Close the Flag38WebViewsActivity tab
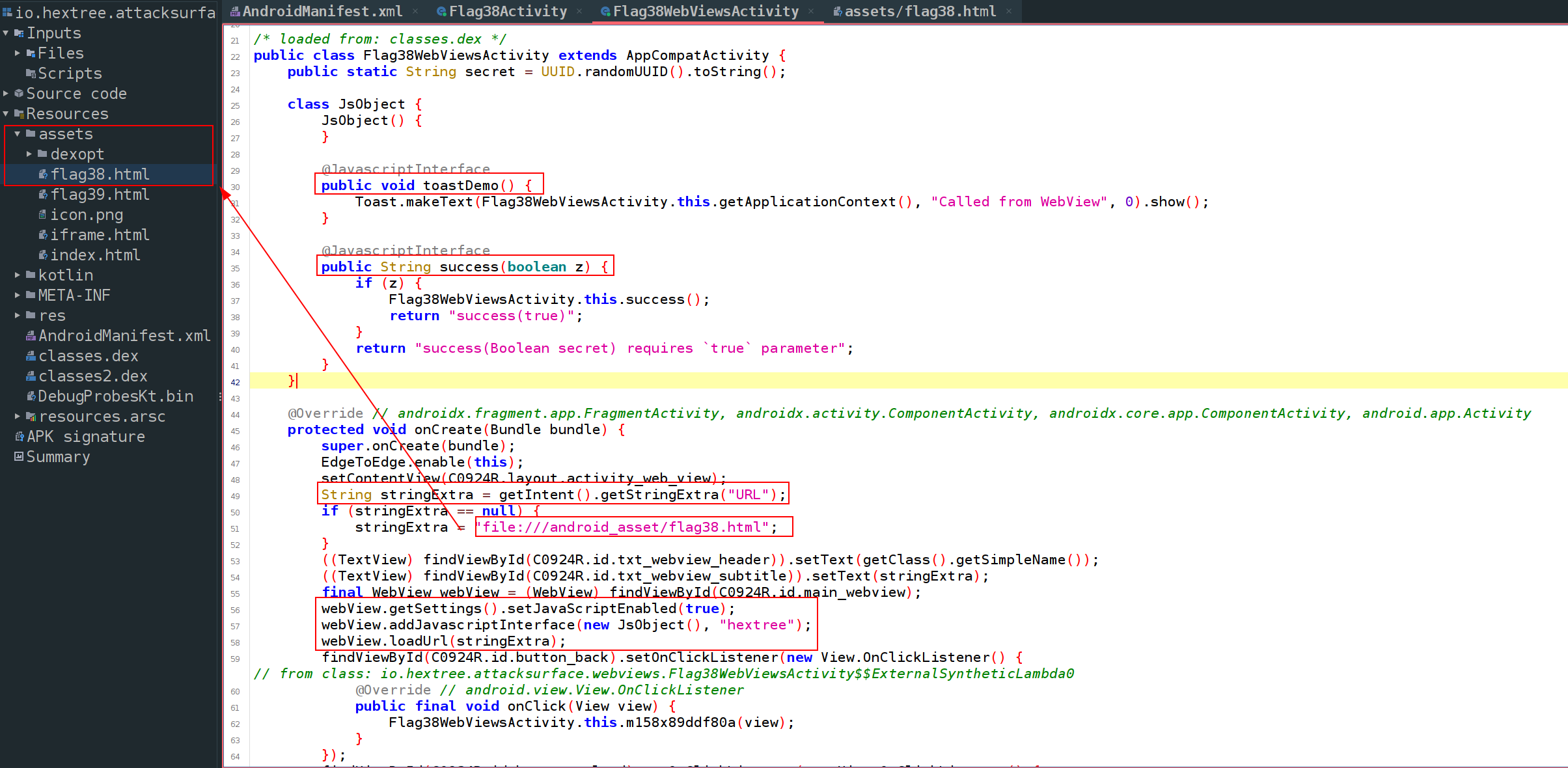 pyautogui.click(x=811, y=11)
